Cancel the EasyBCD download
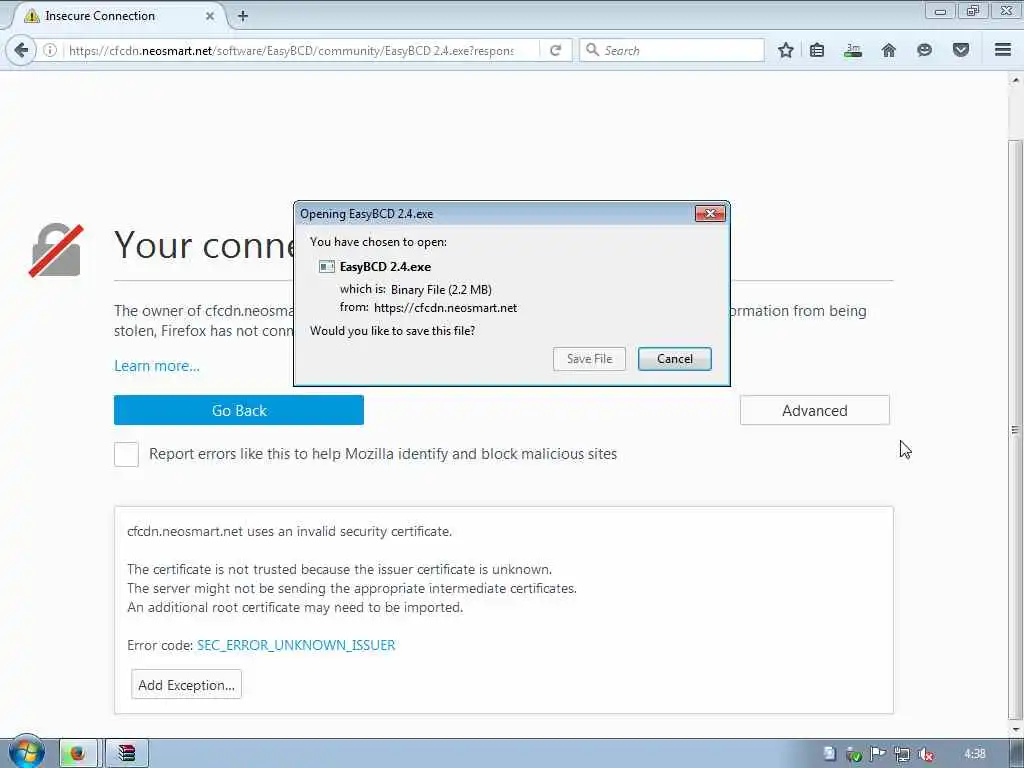This screenshot has height=768, width=1024. click(675, 359)
